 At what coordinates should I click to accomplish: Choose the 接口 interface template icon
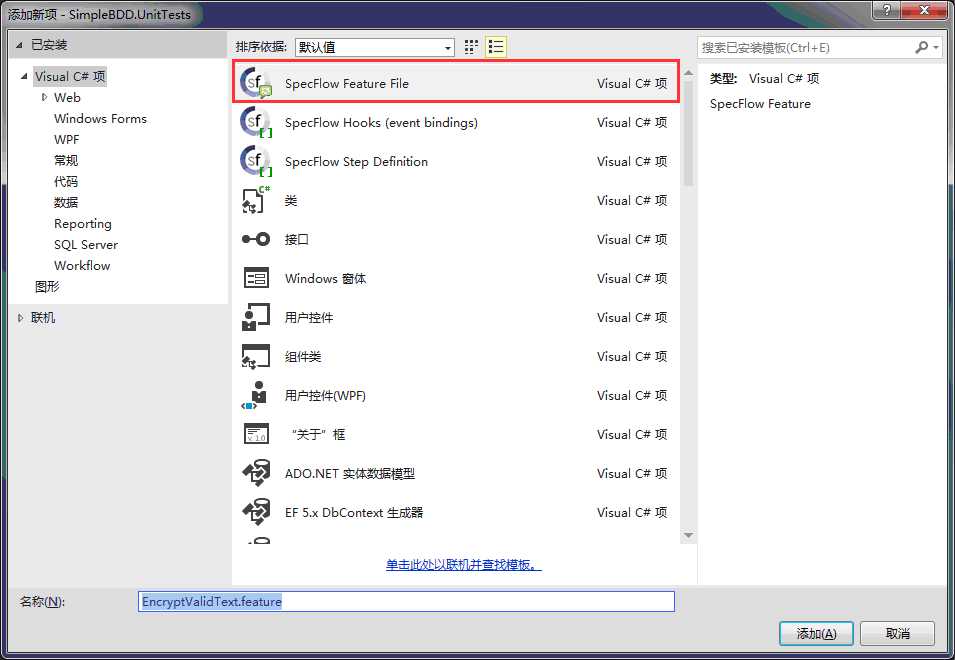(x=256, y=239)
